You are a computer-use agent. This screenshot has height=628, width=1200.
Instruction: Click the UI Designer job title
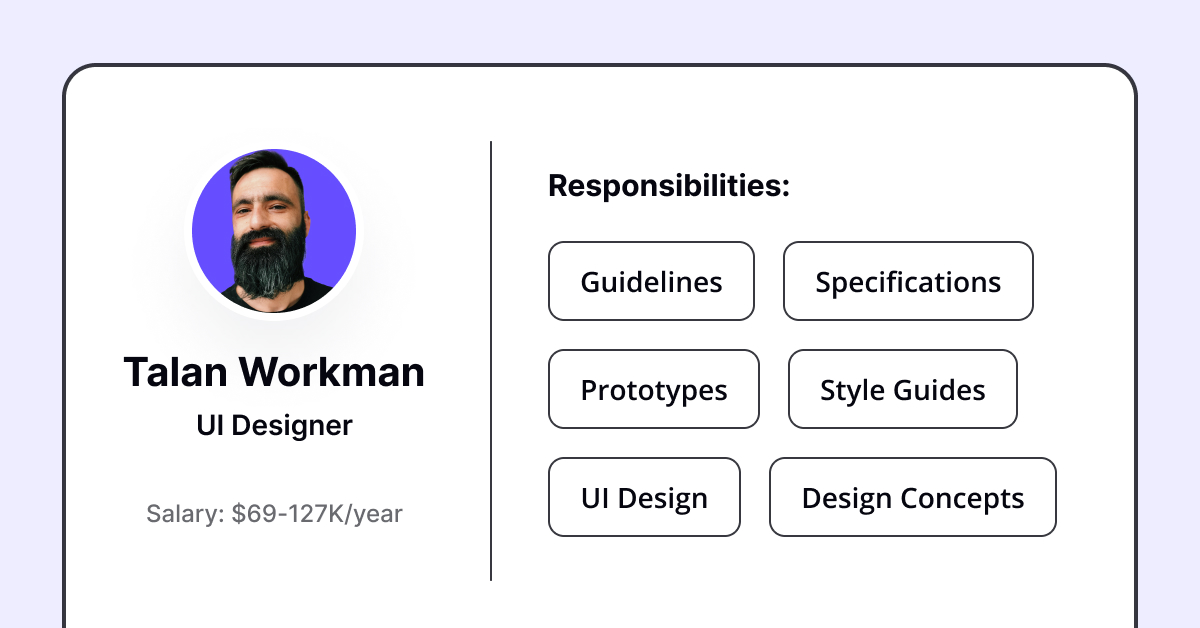point(274,426)
